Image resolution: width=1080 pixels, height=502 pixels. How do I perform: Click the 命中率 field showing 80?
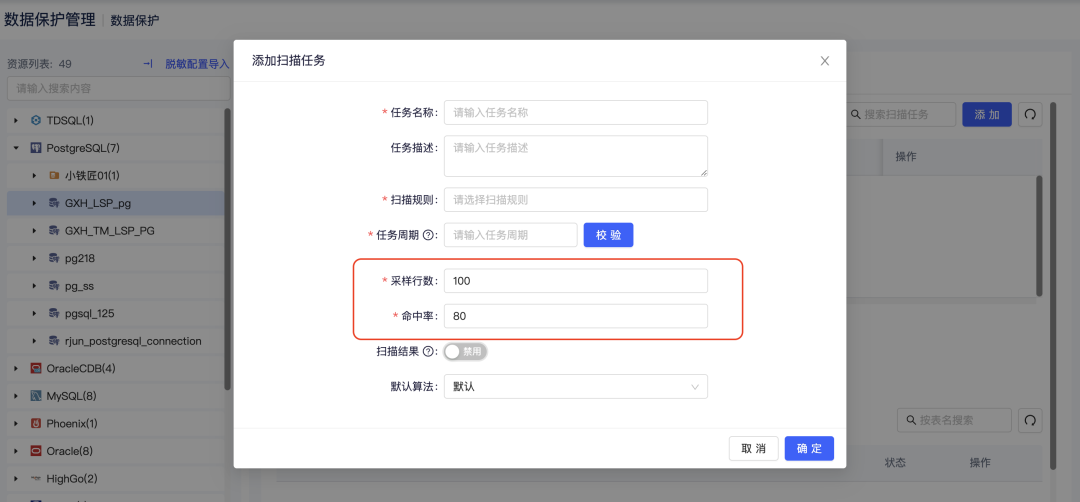[576, 316]
